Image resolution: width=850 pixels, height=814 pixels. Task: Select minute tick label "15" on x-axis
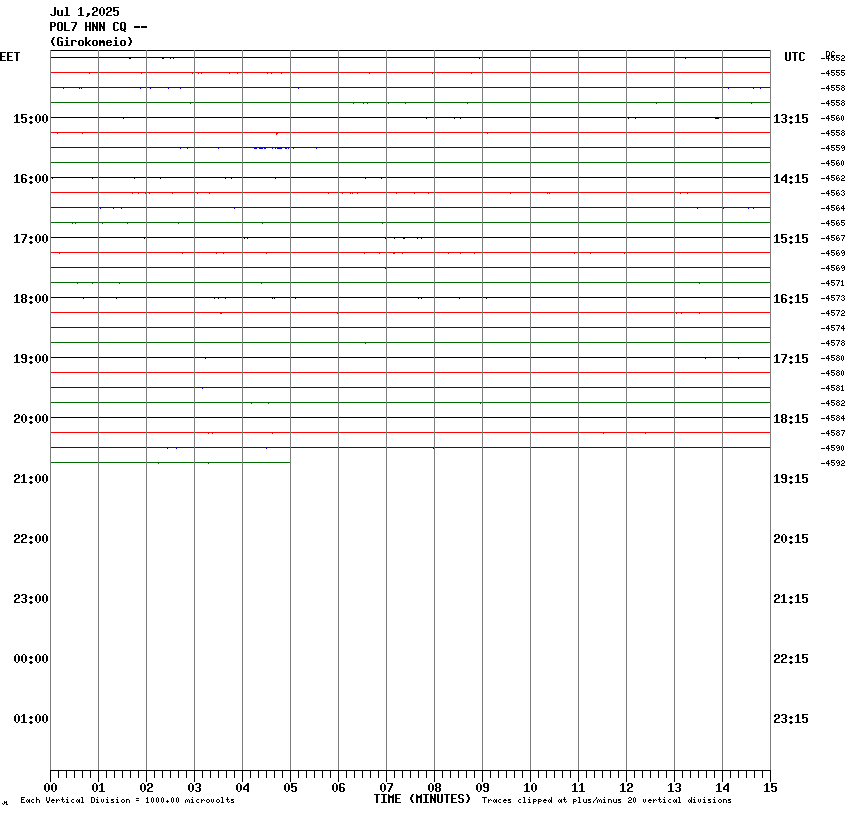click(x=770, y=788)
